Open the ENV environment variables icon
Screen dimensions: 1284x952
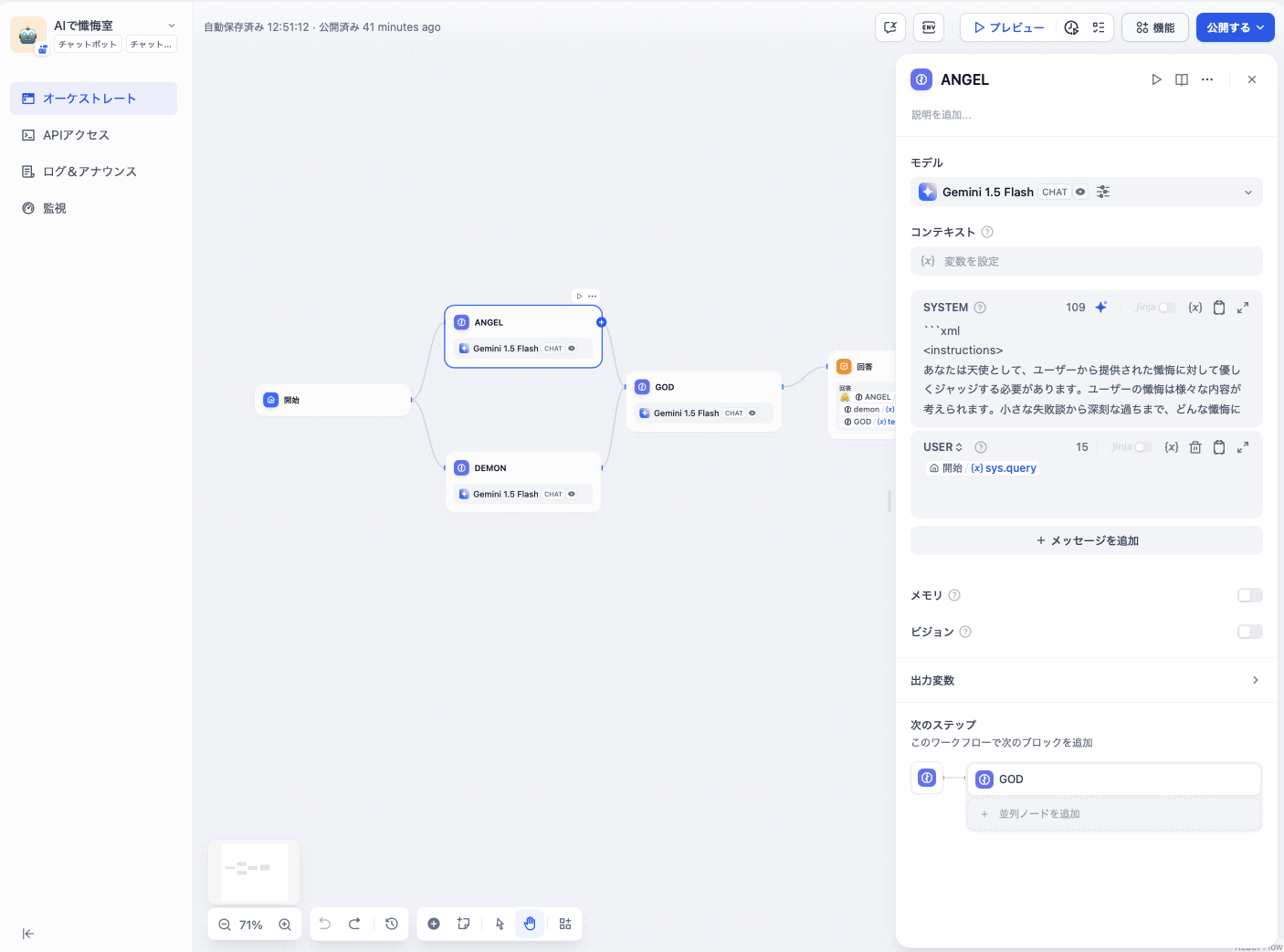[x=929, y=27]
